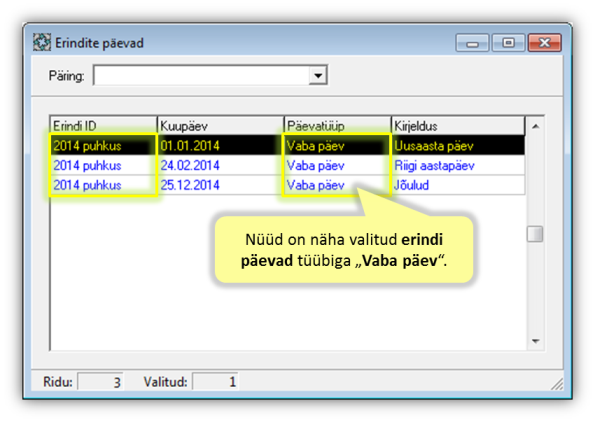Image resolution: width=595 pixels, height=422 pixels.
Task: Maximize the Erindite päevad window
Action: 508,43
